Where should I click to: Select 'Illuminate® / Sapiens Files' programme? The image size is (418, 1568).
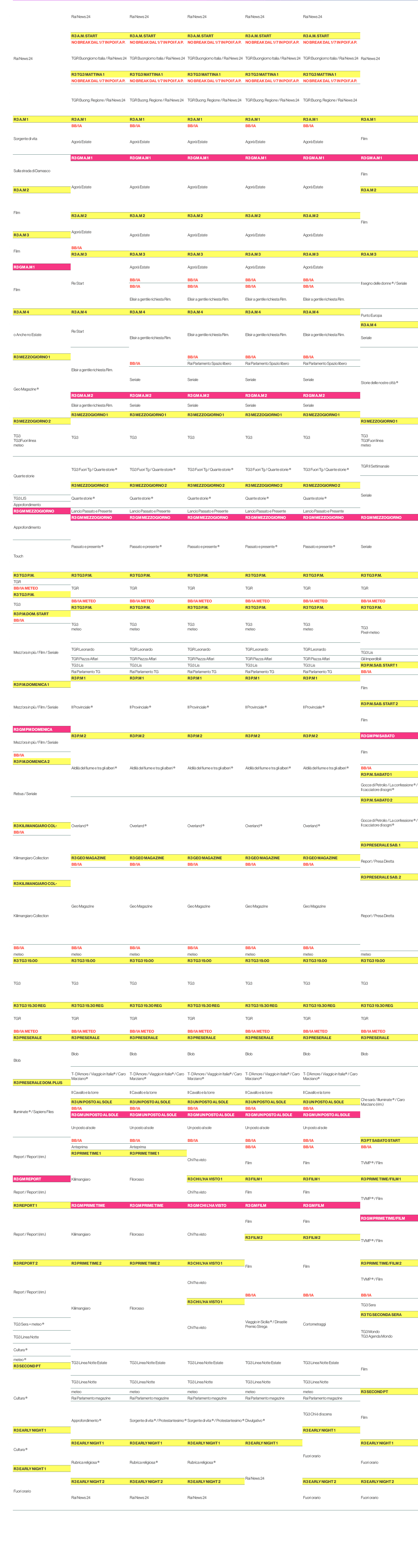pyautogui.click(x=33, y=1112)
